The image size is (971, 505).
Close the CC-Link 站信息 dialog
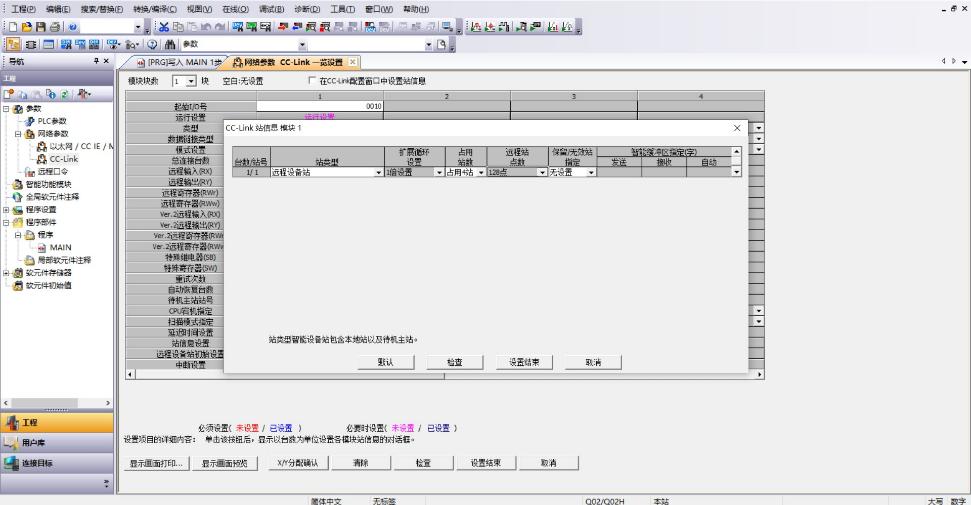[737, 128]
